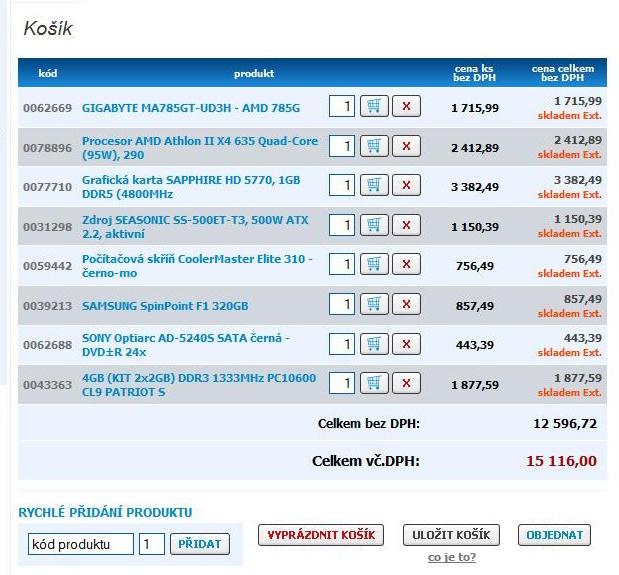Open the 'co je to?' link
The width and height of the screenshot is (619, 575).
coord(452,557)
